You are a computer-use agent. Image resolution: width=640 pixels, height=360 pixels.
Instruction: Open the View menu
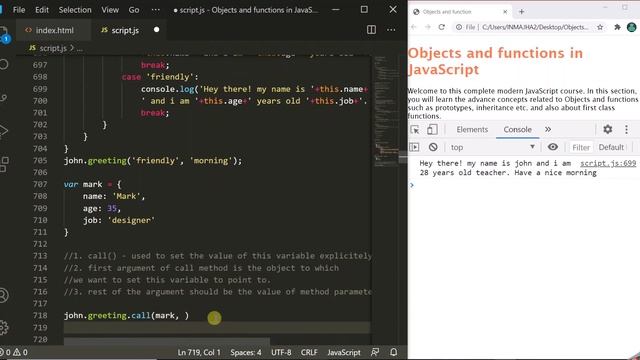coord(110,10)
